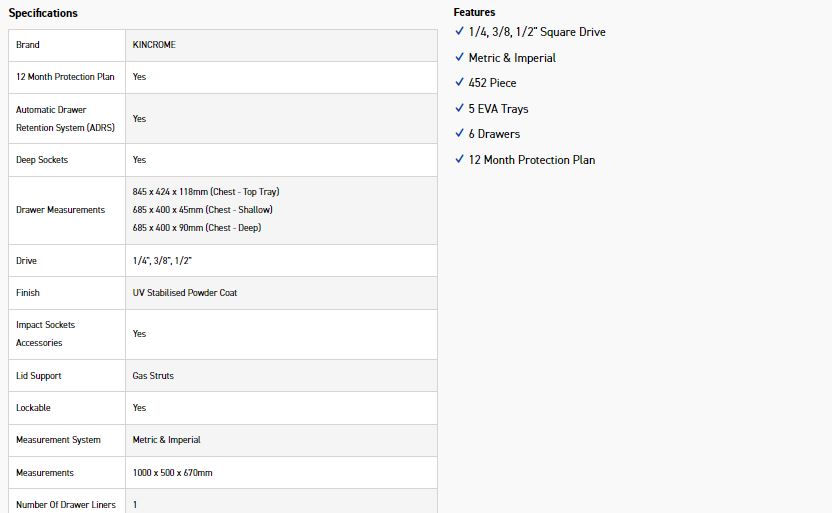This screenshot has height=513, width=832.
Task: Click the Chest - Deep drawer measurement line
Action: [x=198, y=228]
